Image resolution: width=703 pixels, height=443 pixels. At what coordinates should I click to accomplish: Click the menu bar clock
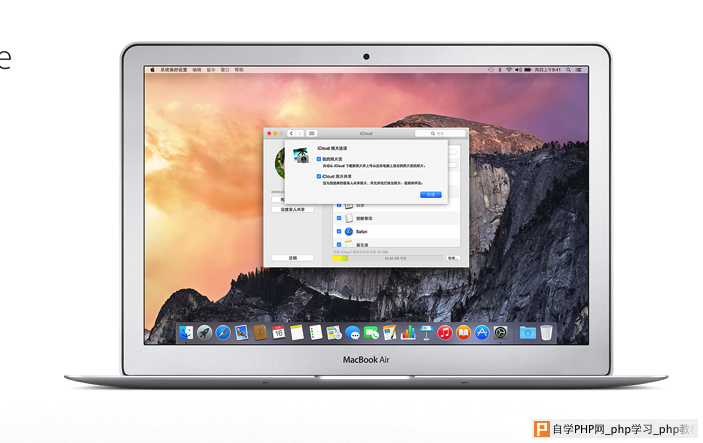(x=548, y=70)
